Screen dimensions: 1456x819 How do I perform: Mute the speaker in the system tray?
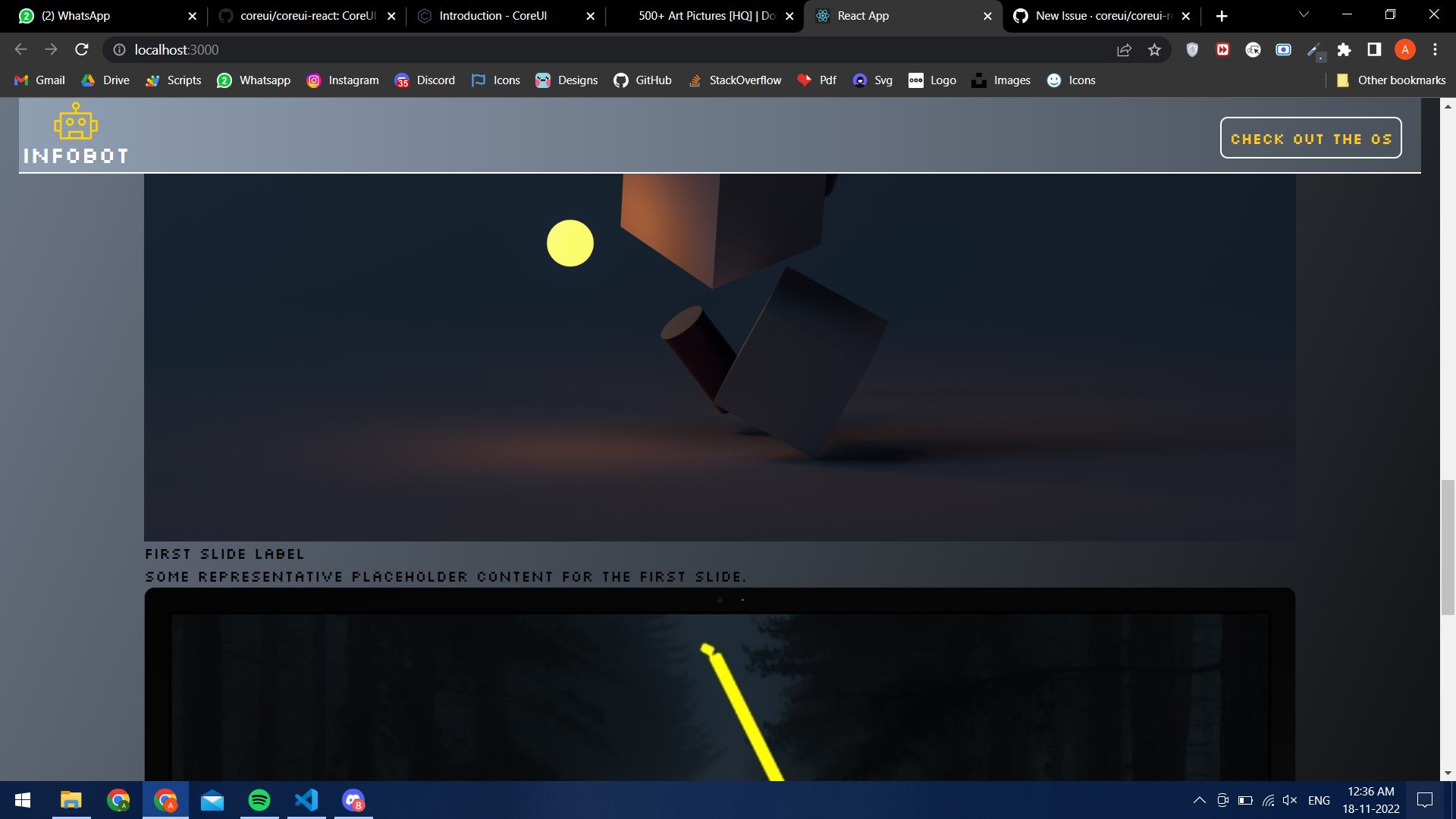(x=1290, y=800)
